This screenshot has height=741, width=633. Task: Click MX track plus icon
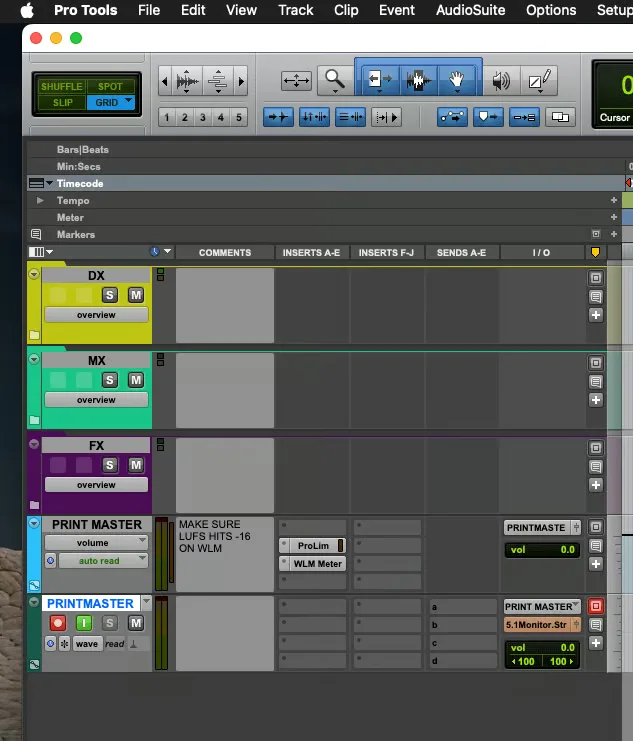coord(596,400)
